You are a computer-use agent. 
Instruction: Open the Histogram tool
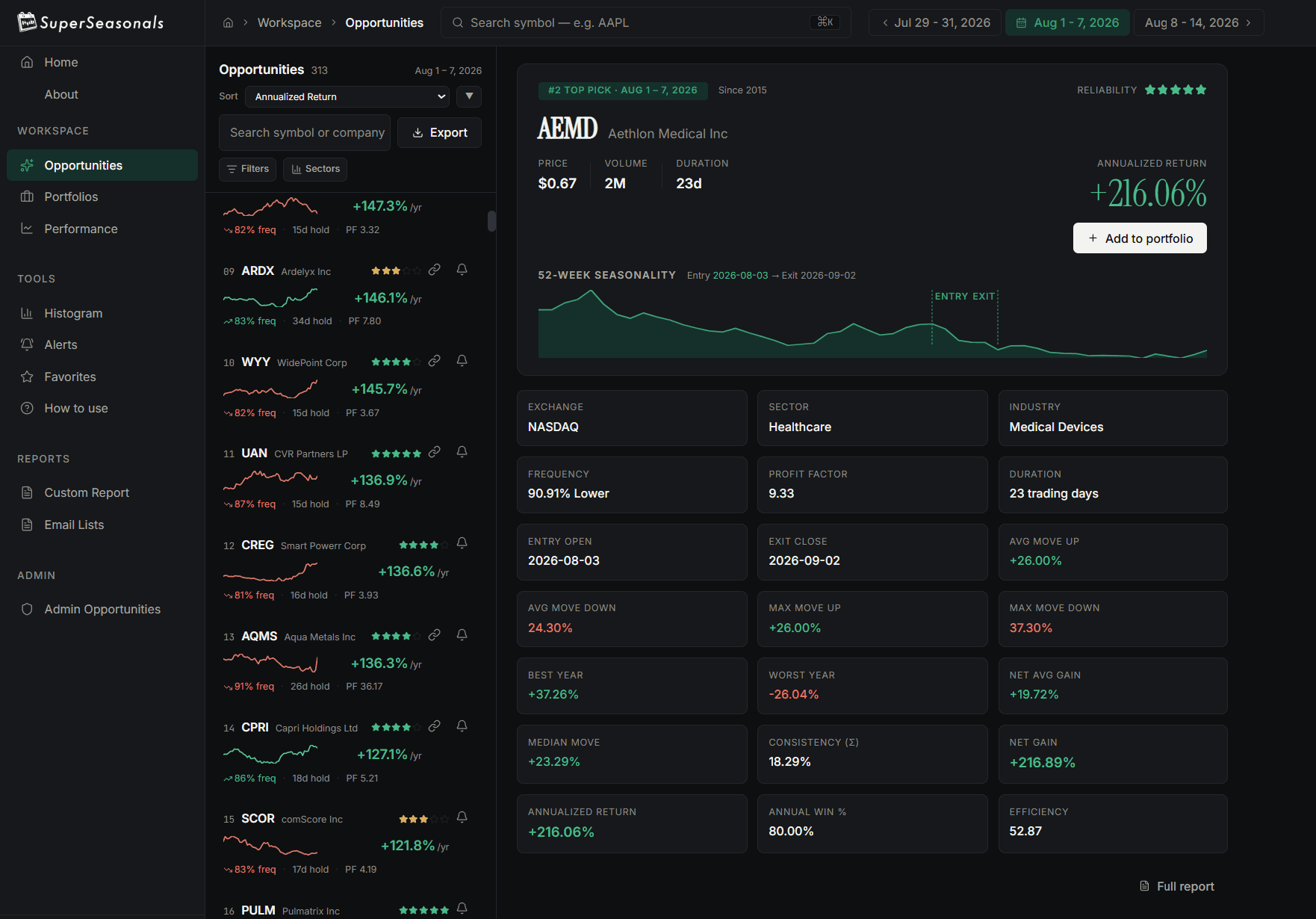(102, 313)
